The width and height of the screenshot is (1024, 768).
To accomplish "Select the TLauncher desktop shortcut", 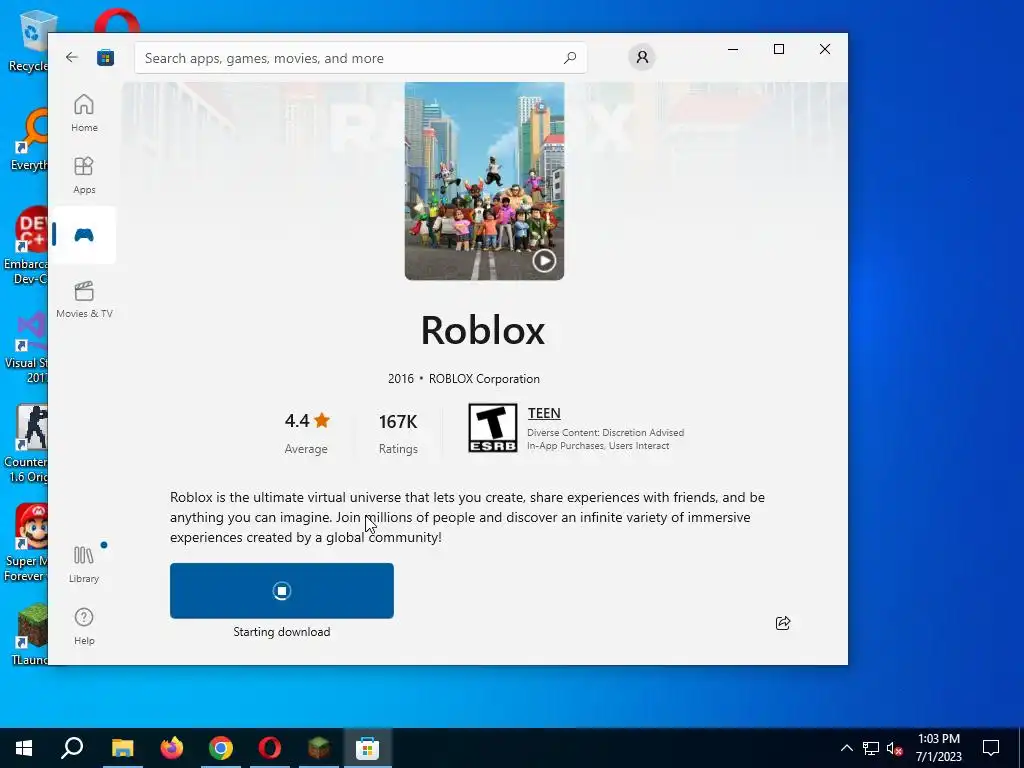I will coord(29,635).
